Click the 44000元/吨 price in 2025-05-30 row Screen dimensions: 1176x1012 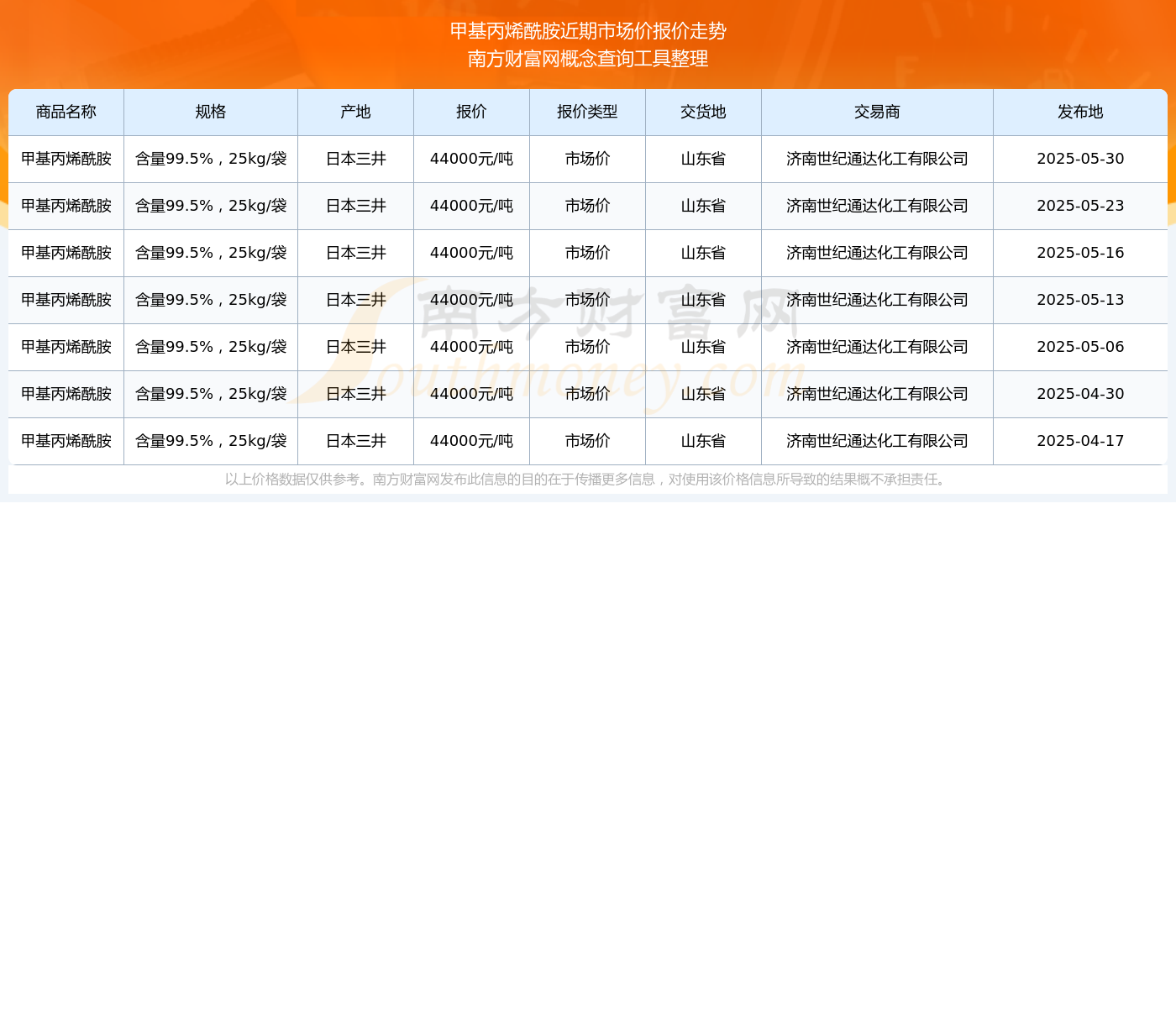pyautogui.click(x=472, y=159)
